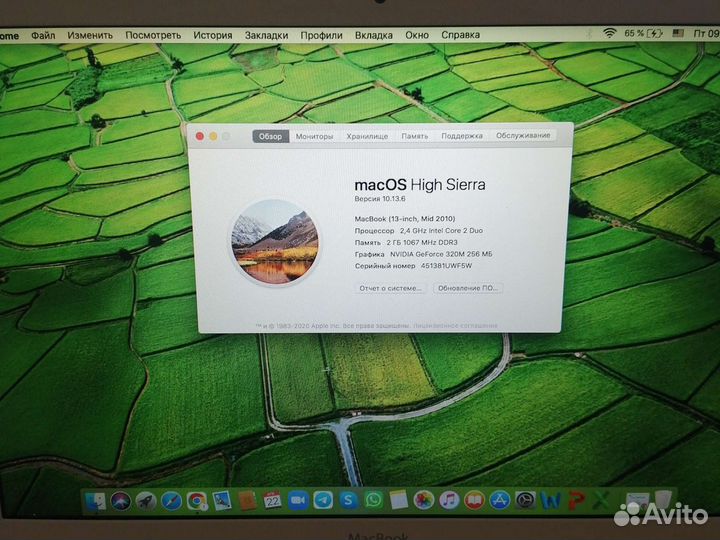
Task: Open the brown Contacts book icon
Action: [247, 501]
